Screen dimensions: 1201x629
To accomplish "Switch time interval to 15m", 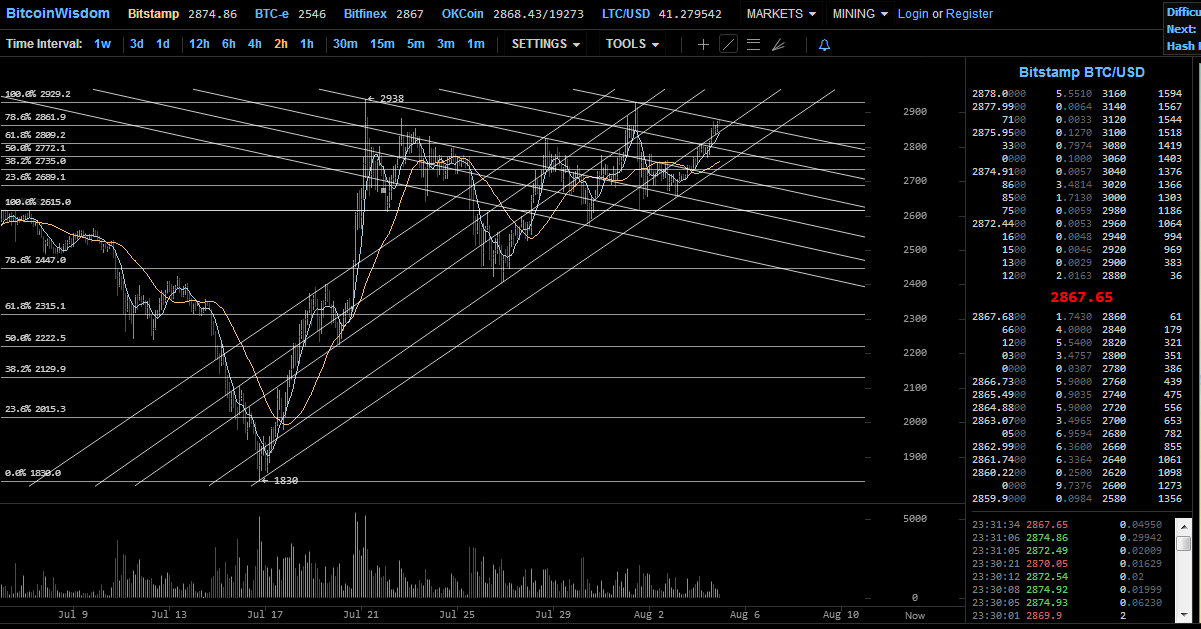I will [x=382, y=44].
